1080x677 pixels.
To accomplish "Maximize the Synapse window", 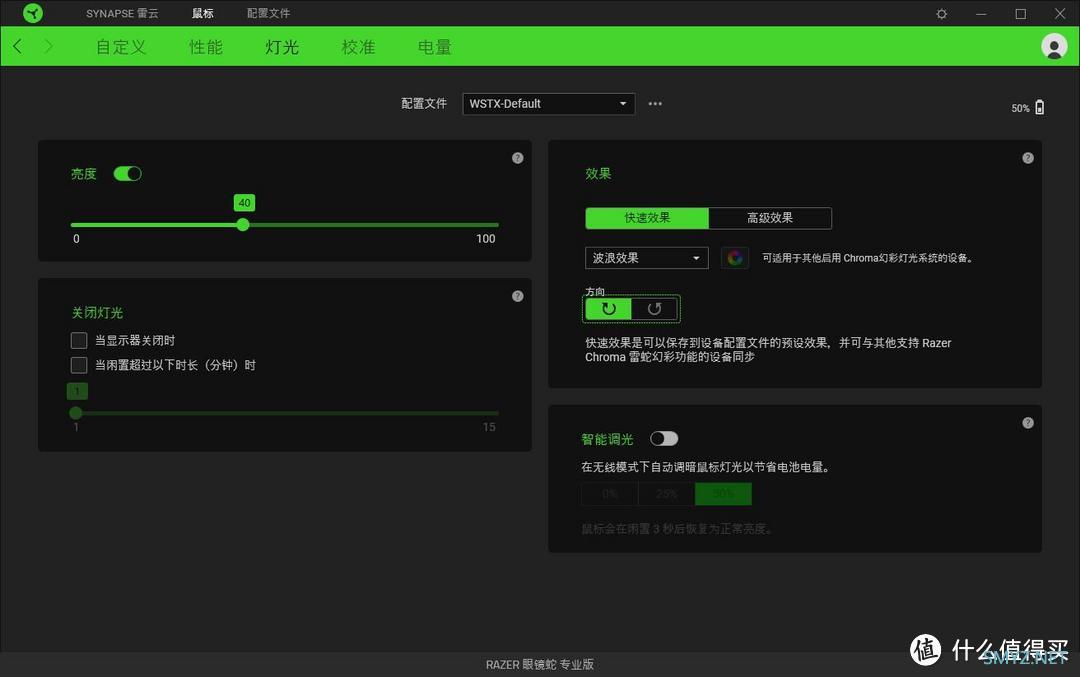I will click(x=1020, y=14).
